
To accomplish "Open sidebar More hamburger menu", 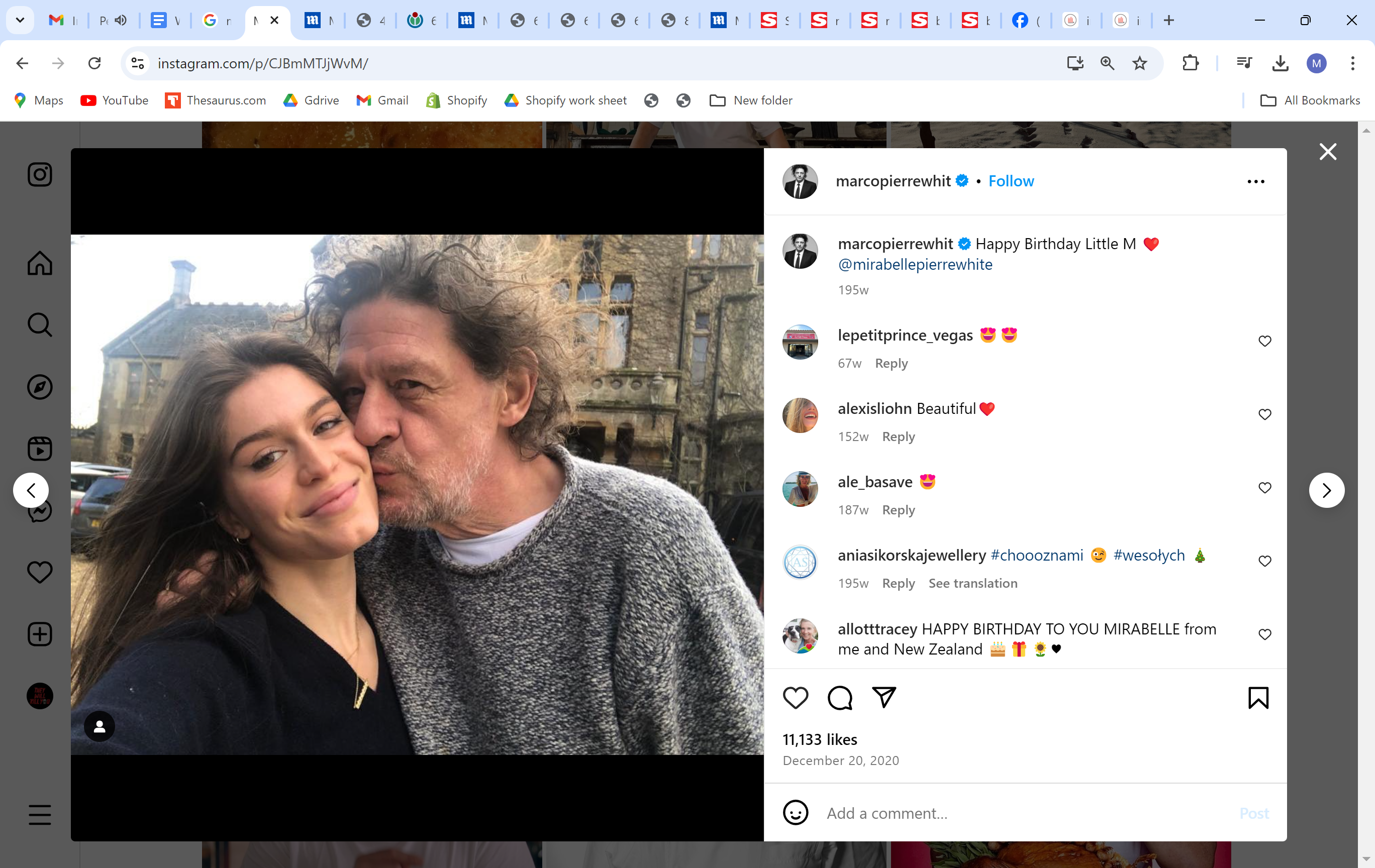I will tap(39, 814).
